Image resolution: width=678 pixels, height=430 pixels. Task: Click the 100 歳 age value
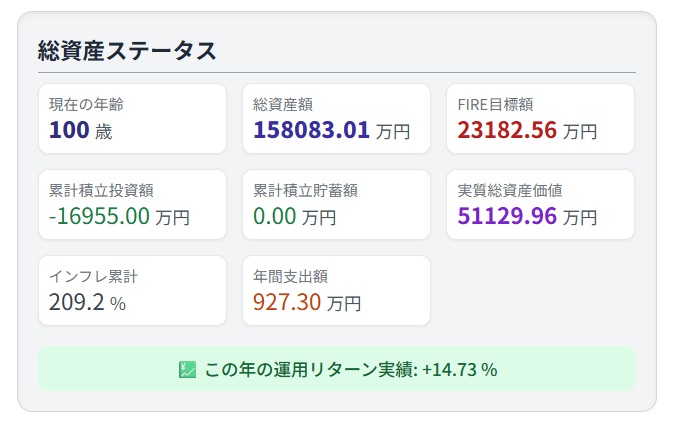[80, 130]
